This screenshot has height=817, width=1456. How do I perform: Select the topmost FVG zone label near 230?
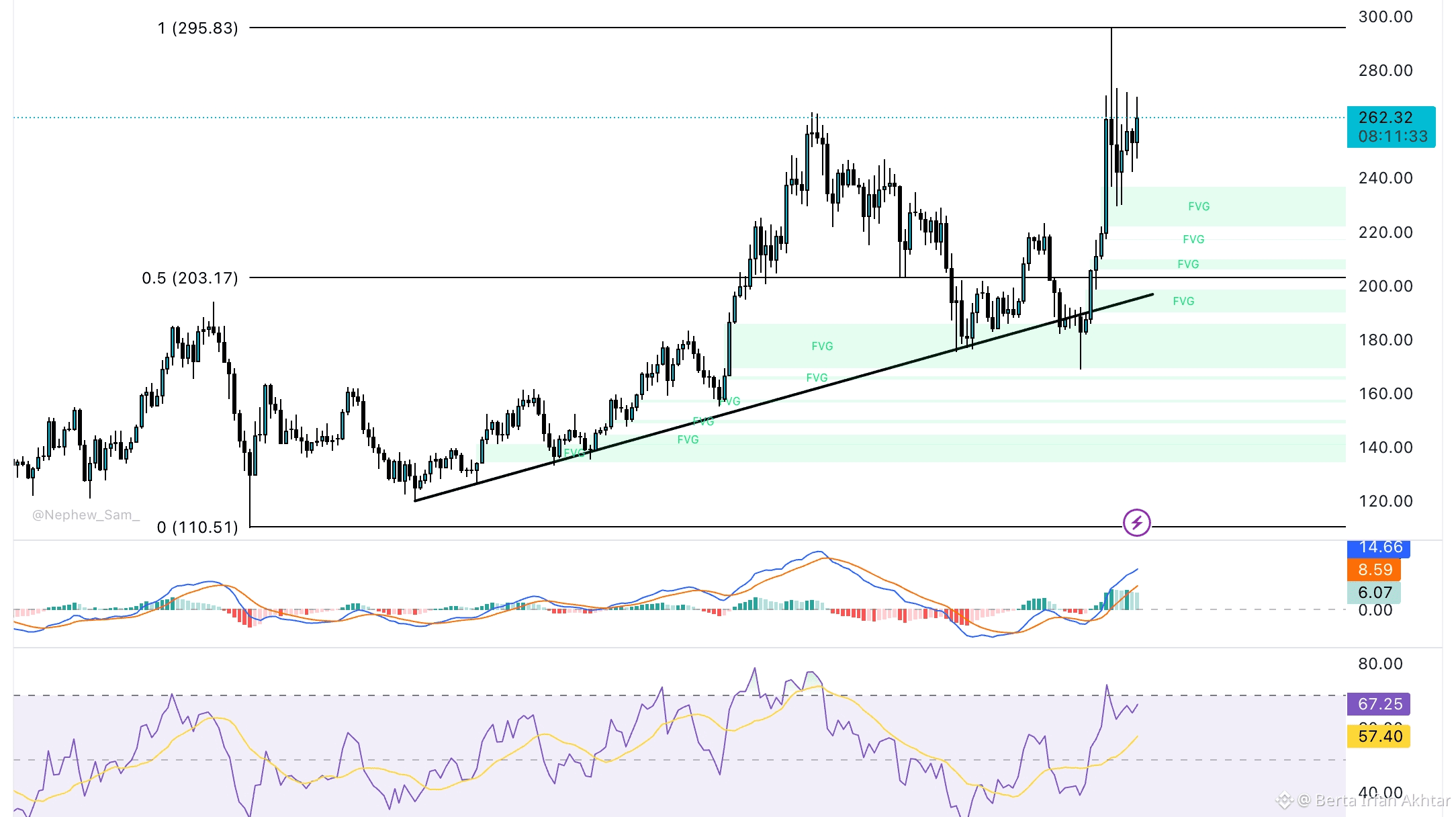tap(1199, 206)
